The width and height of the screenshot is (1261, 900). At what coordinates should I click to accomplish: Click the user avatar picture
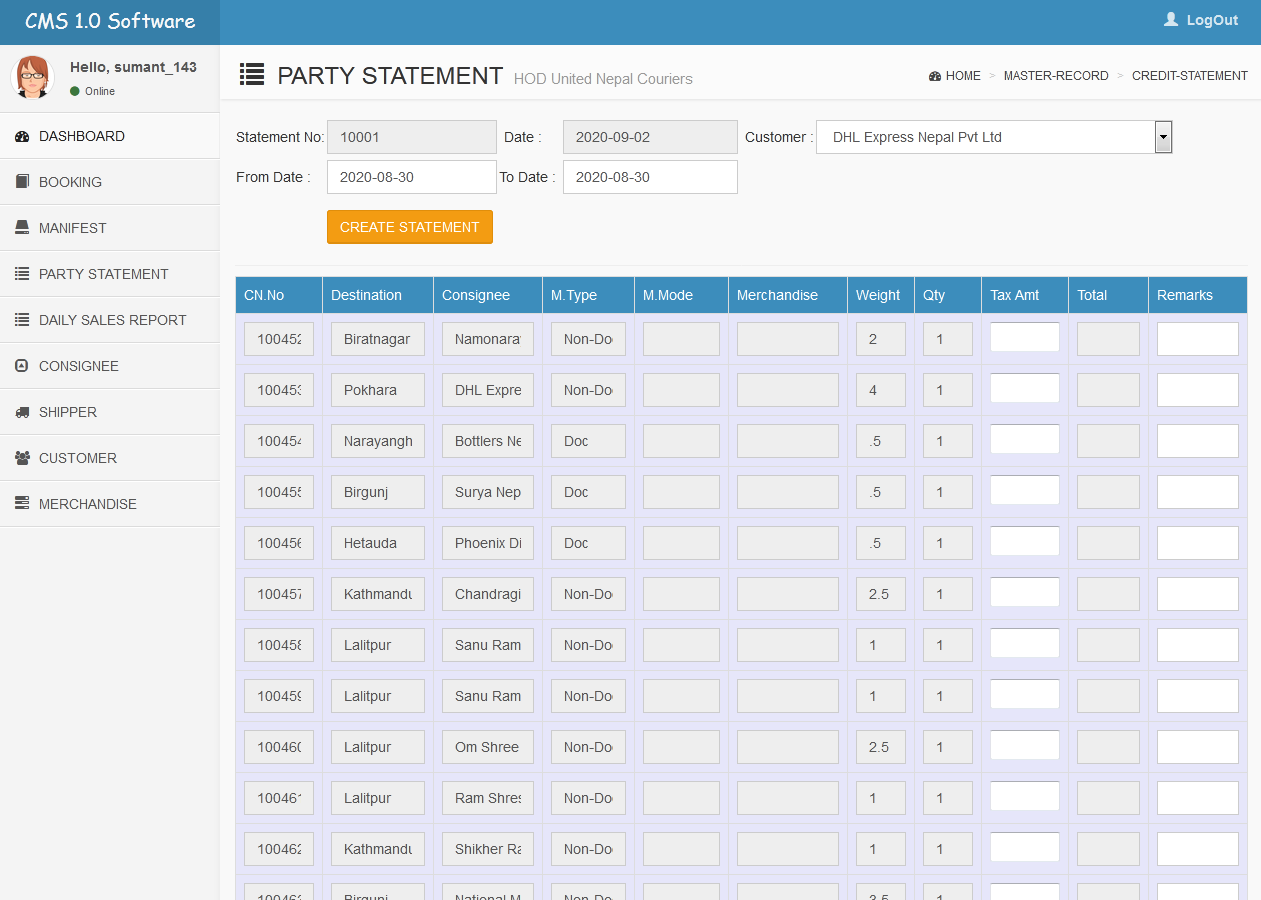[32, 77]
